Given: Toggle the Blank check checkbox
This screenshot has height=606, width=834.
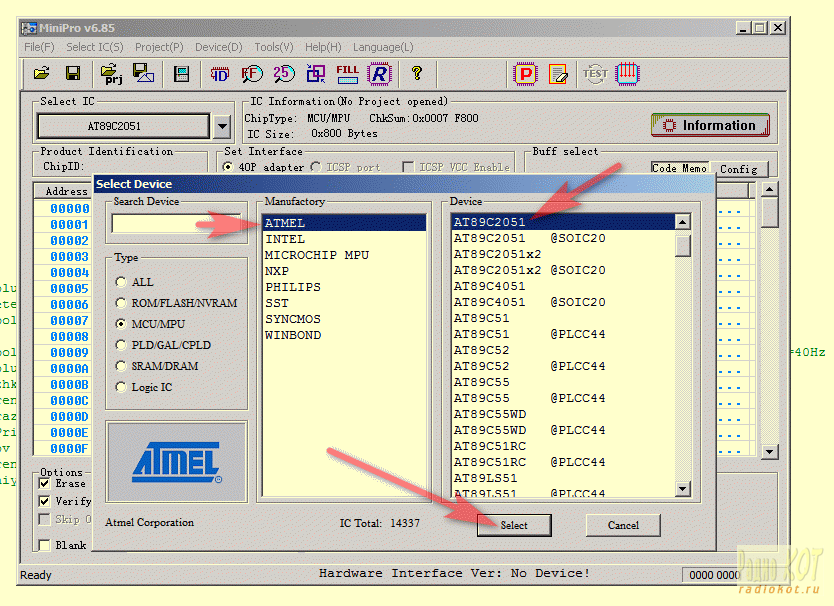Looking at the screenshot, I should coord(45,545).
